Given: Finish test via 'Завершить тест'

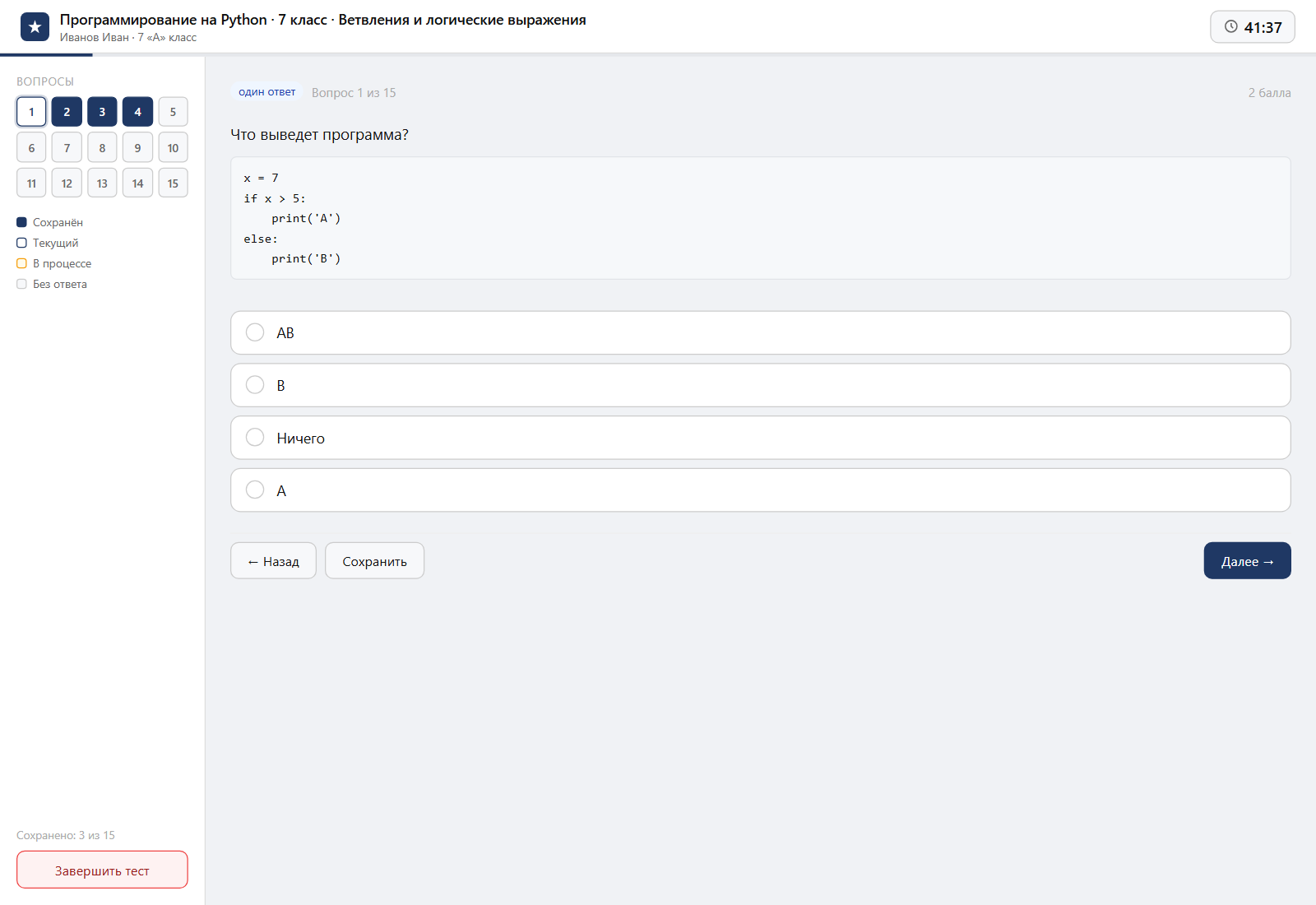Looking at the screenshot, I should [102, 870].
